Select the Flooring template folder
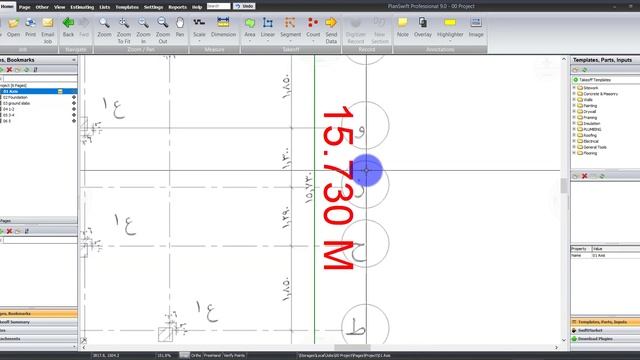The image size is (640, 360). (590, 153)
